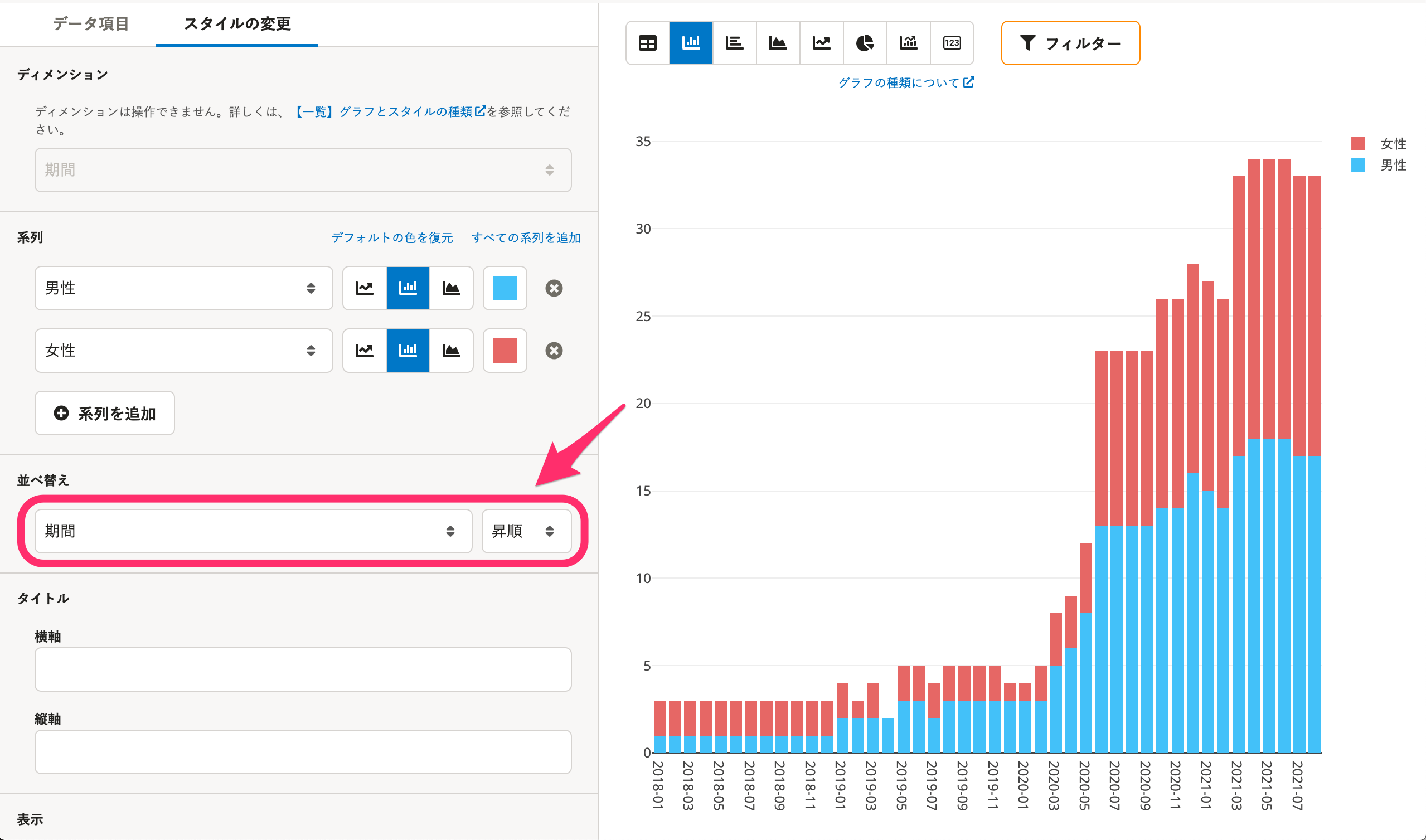Click the 表示 section heading
Viewport: 1426px width, 840px height.
coord(30,819)
